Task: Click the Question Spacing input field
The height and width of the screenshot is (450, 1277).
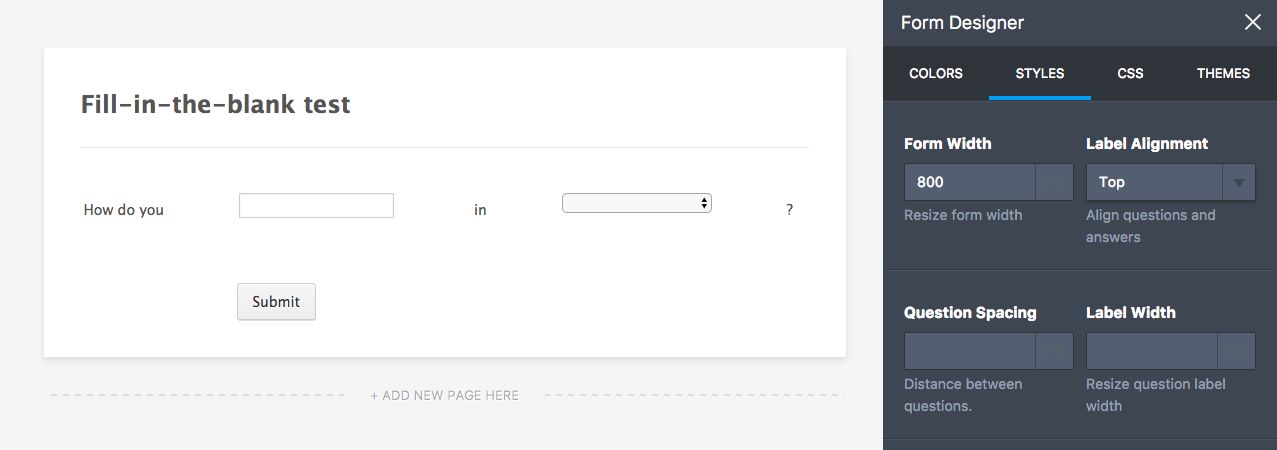Action: coord(969,351)
